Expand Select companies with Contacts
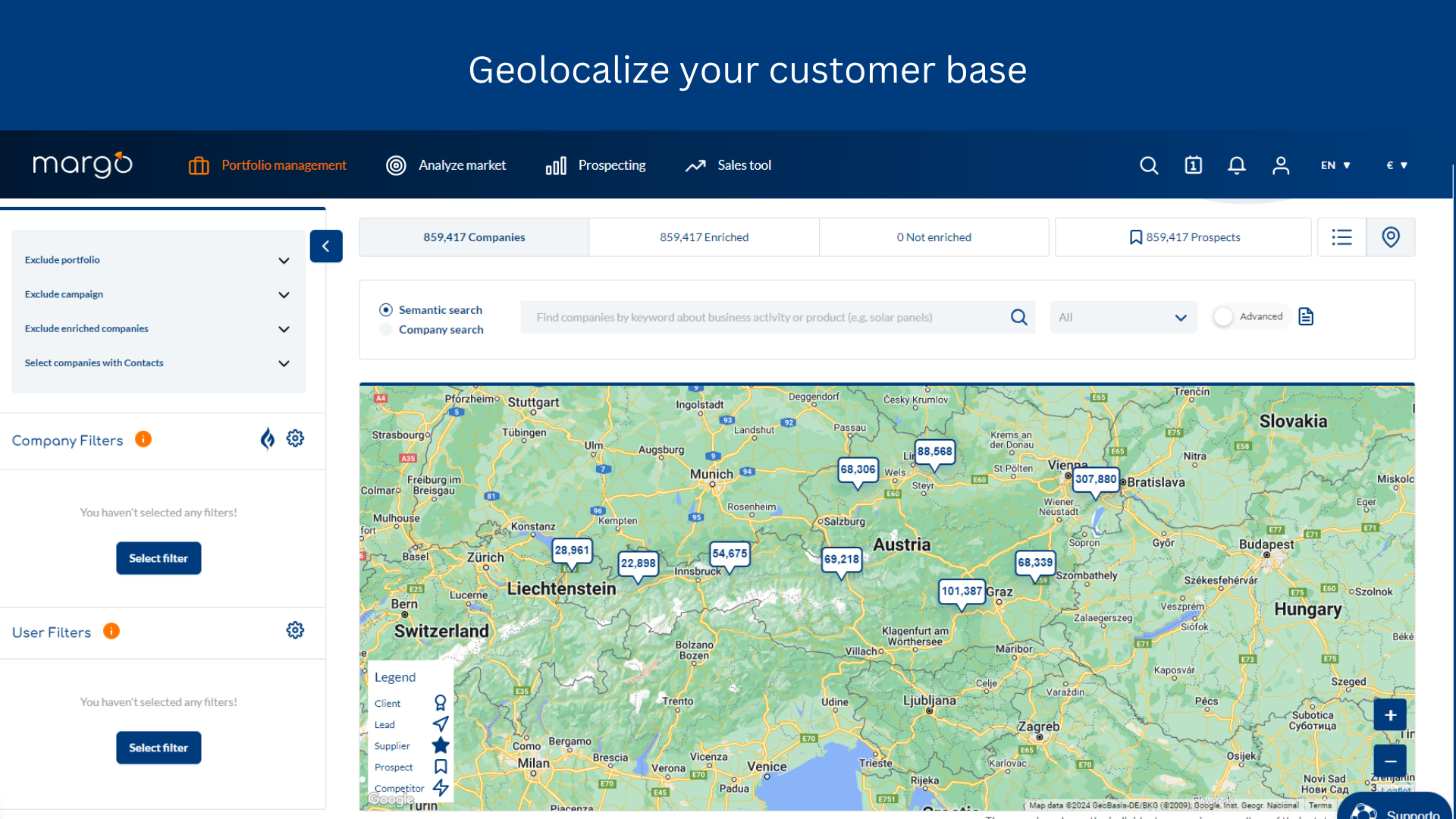This screenshot has width=1456, height=819. tap(284, 364)
